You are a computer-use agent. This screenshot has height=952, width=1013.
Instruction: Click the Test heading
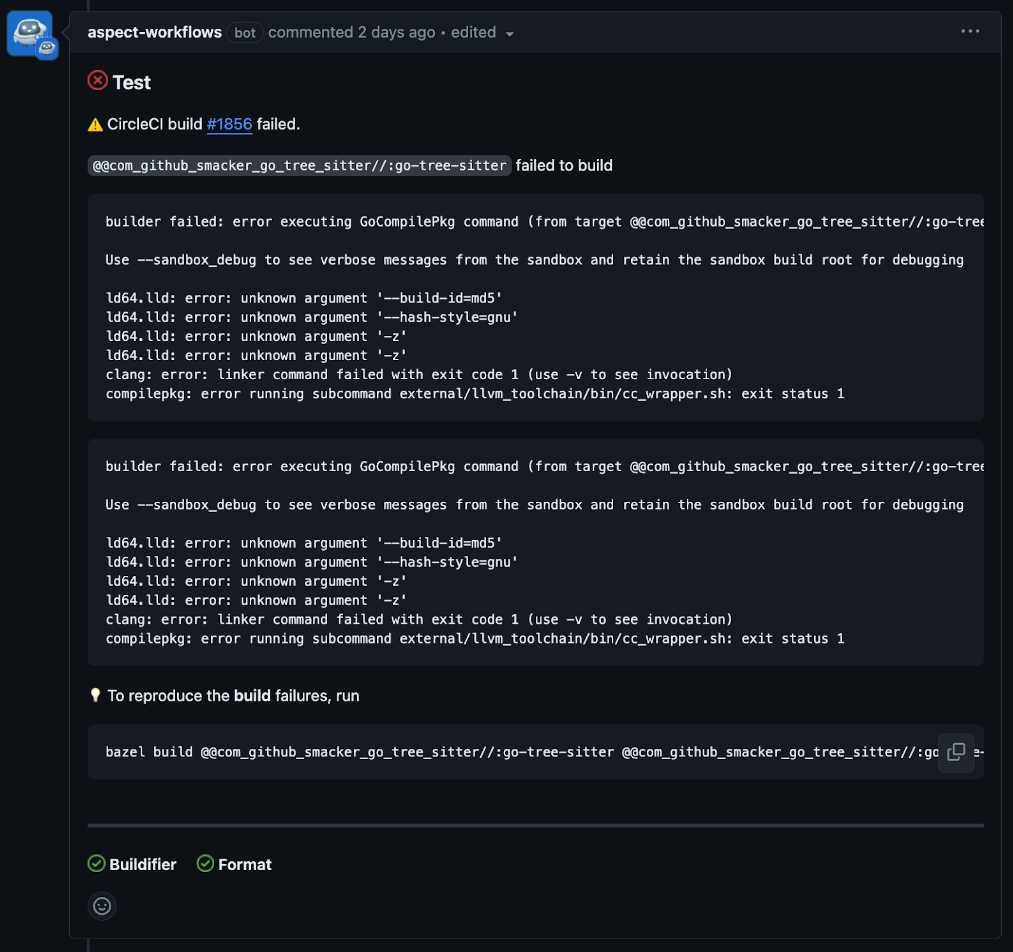[131, 82]
